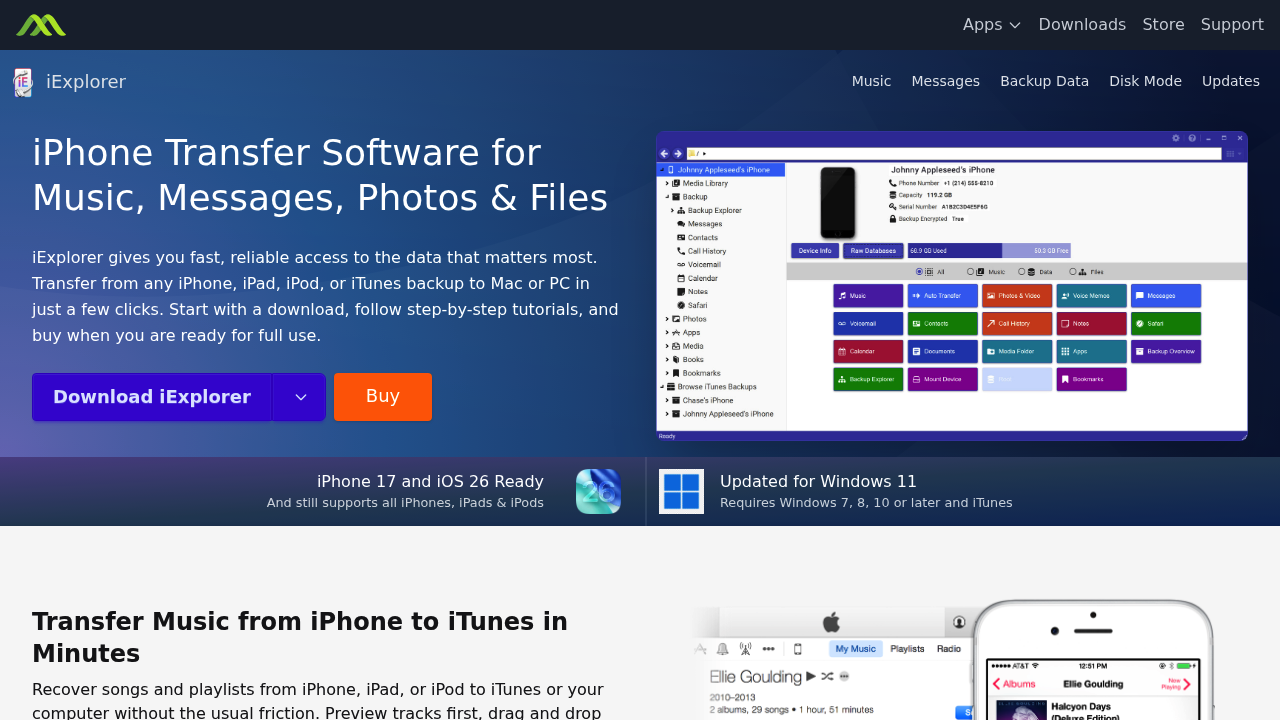1280x720 pixels.
Task: Open the Backup Data section link
Action: 1044,81
